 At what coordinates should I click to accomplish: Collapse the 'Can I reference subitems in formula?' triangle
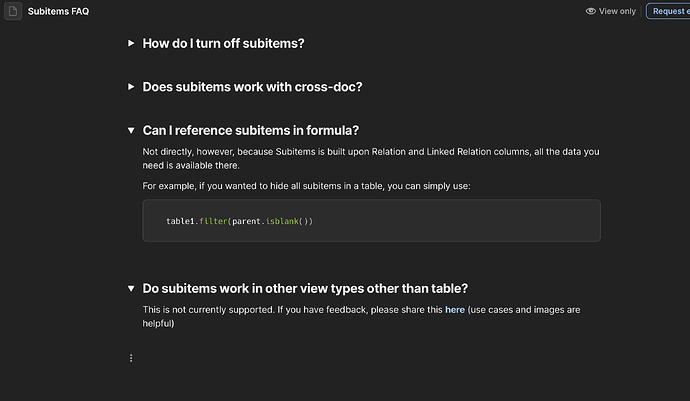point(131,130)
